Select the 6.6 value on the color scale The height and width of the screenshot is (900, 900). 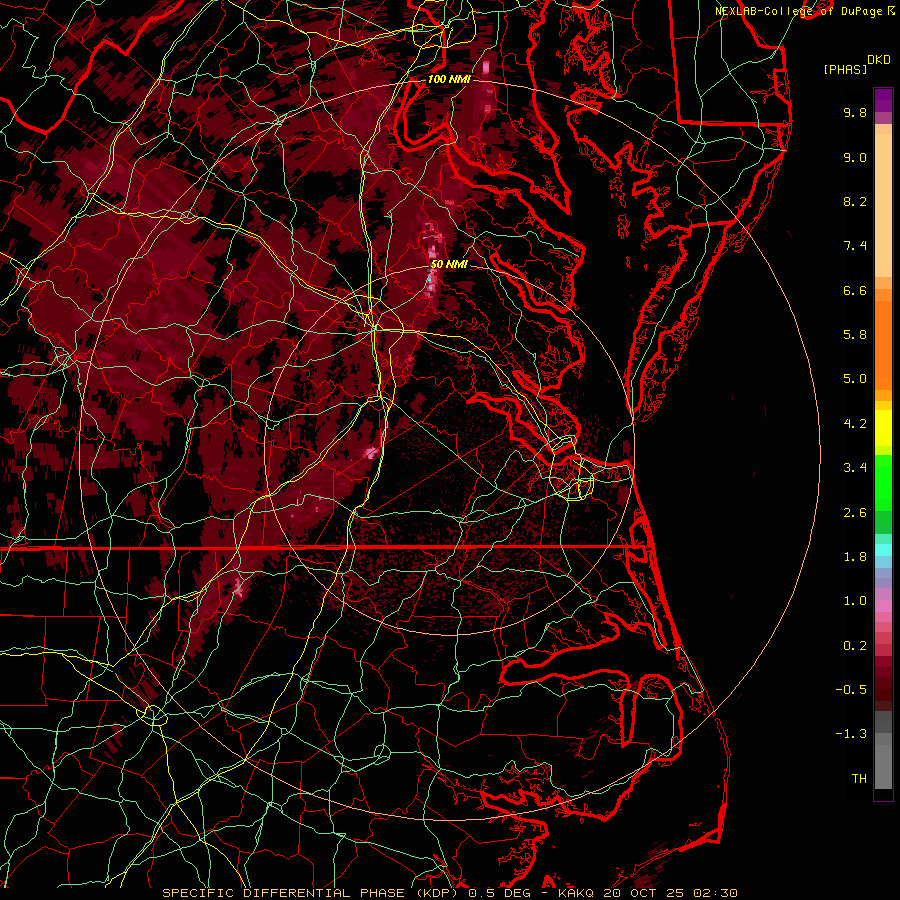point(855,290)
